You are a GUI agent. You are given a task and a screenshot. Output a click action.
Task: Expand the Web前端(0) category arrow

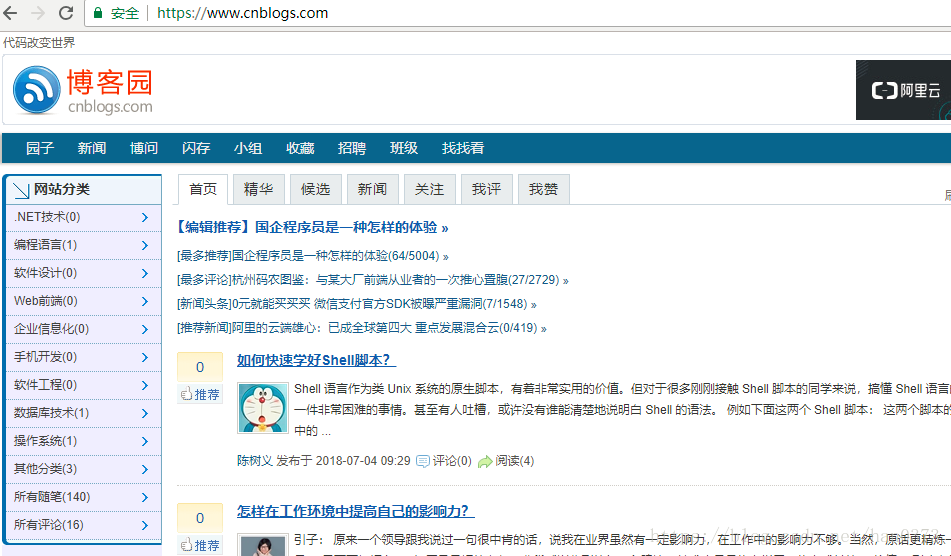(x=144, y=301)
